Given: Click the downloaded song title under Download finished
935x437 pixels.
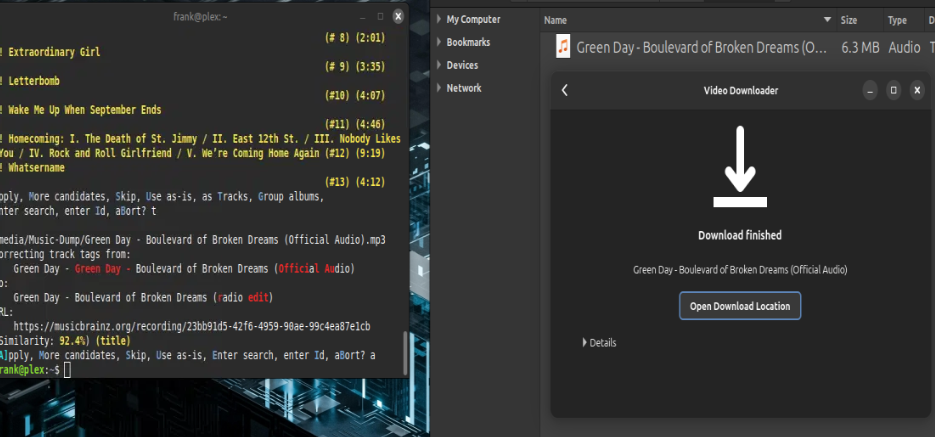Looking at the screenshot, I should click(x=739, y=270).
